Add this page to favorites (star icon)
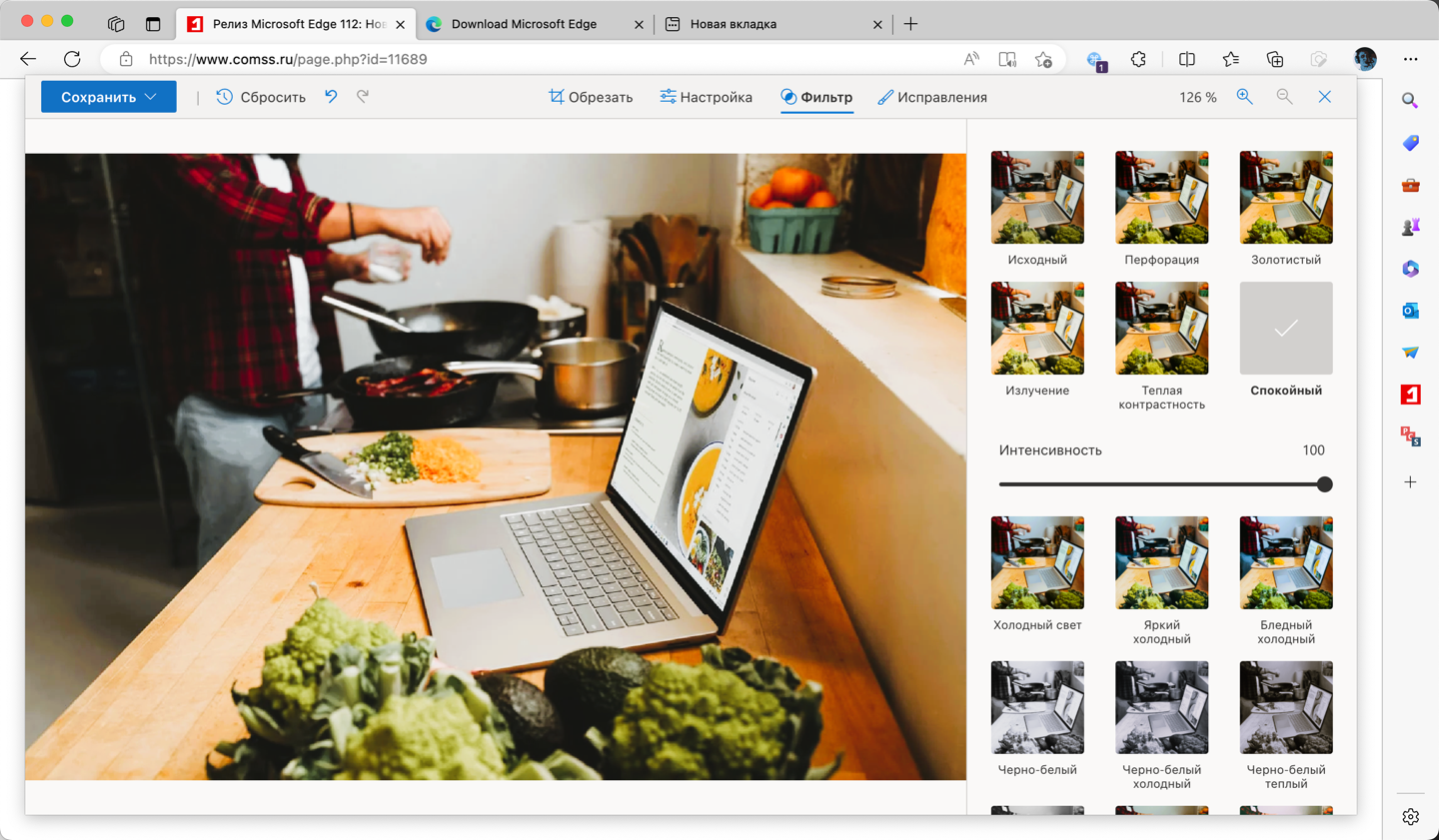The image size is (1439, 840). point(1043,59)
